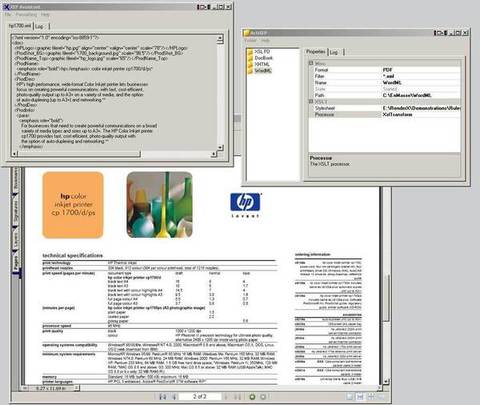Click the previous page arrow

pos(174,397)
